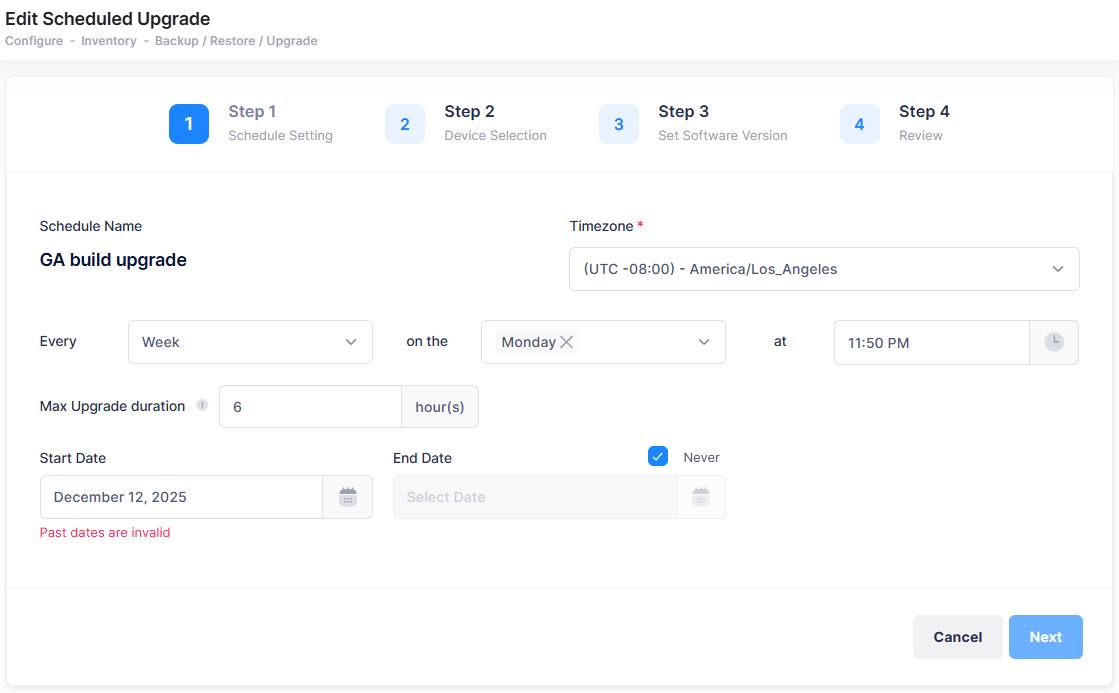This screenshot has width=1119, height=693.
Task: Click the Max Upgrade duration info icon
Action: (x=202, y=406)
